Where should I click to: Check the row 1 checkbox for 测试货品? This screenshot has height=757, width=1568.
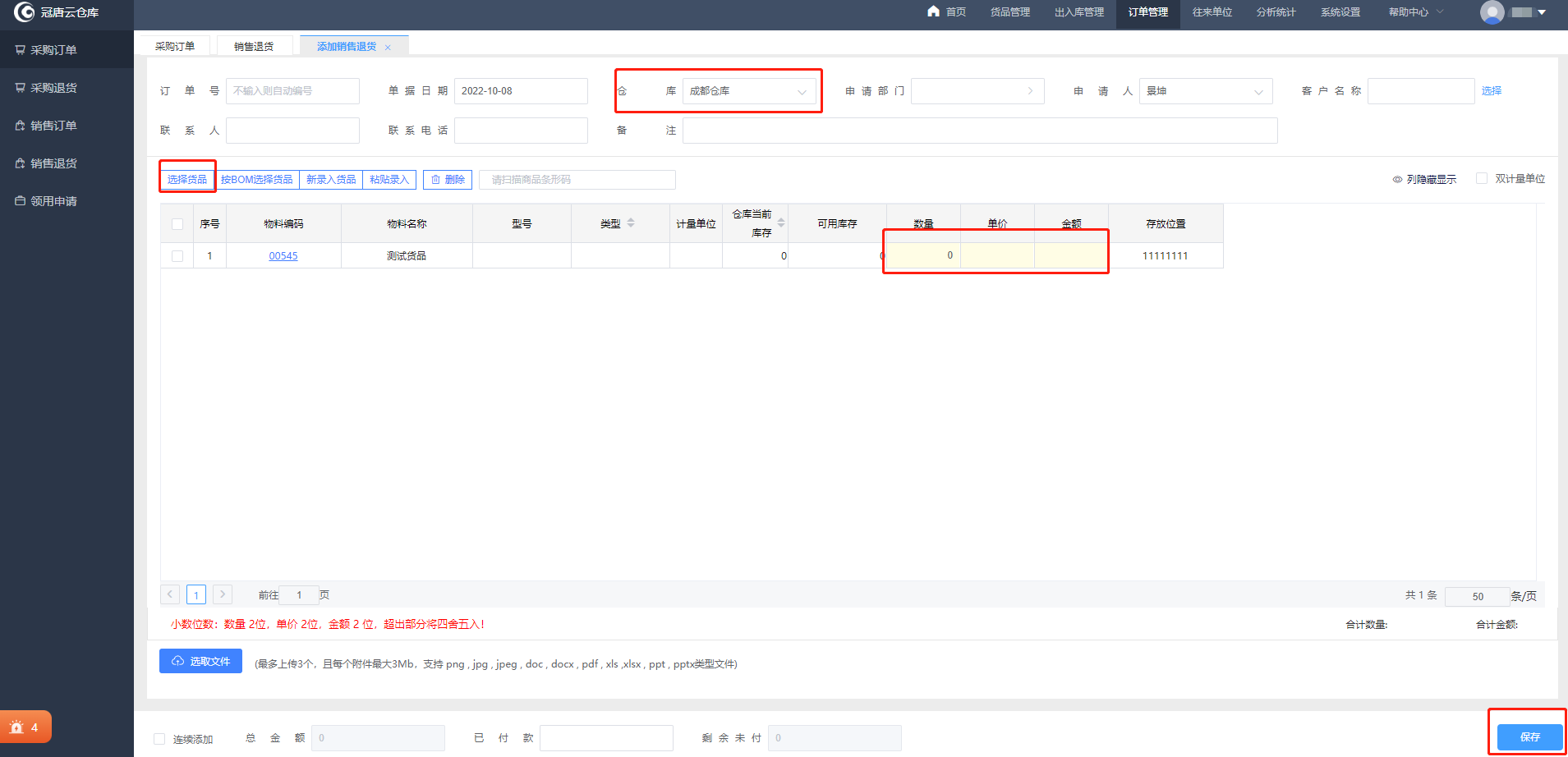coord(177,256)
